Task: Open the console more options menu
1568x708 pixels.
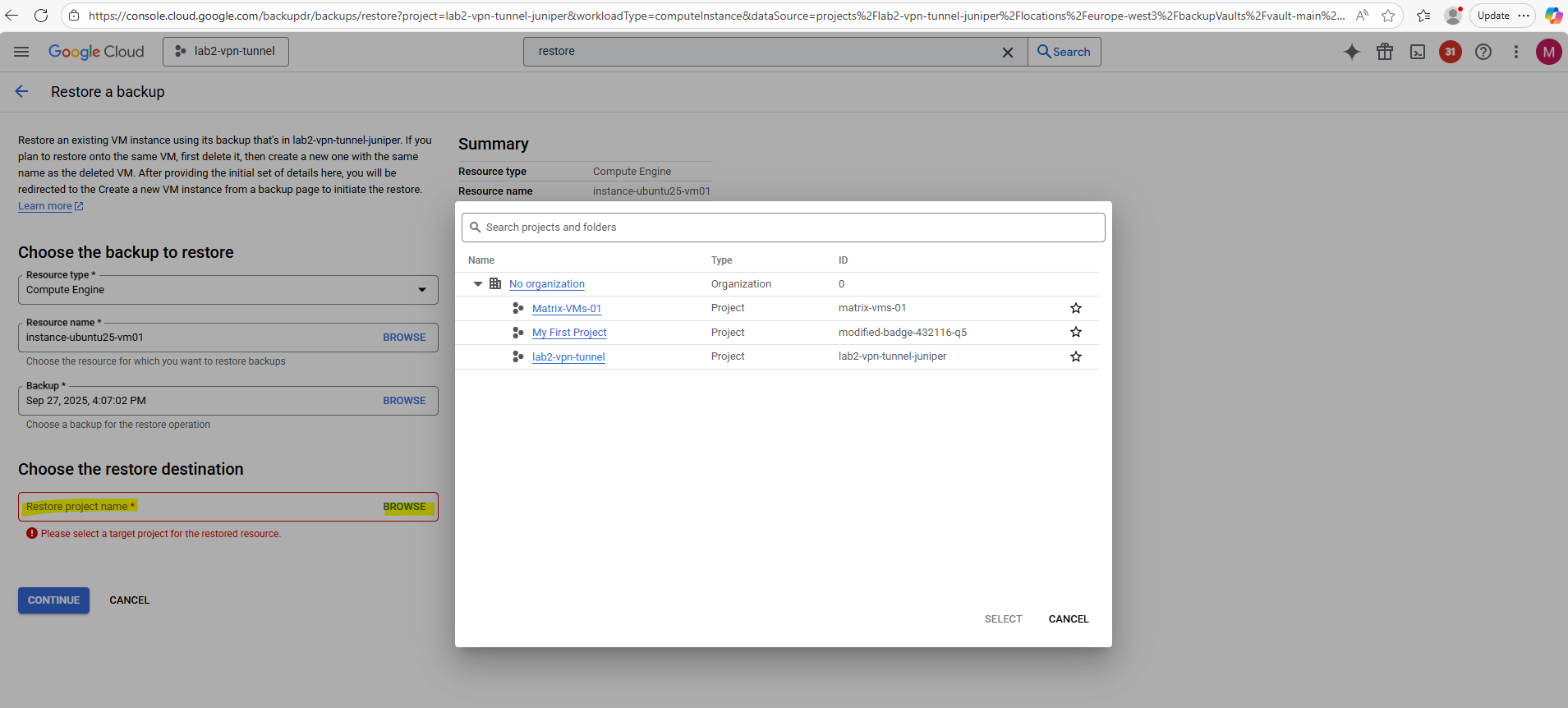Action: coord(1516,52)
